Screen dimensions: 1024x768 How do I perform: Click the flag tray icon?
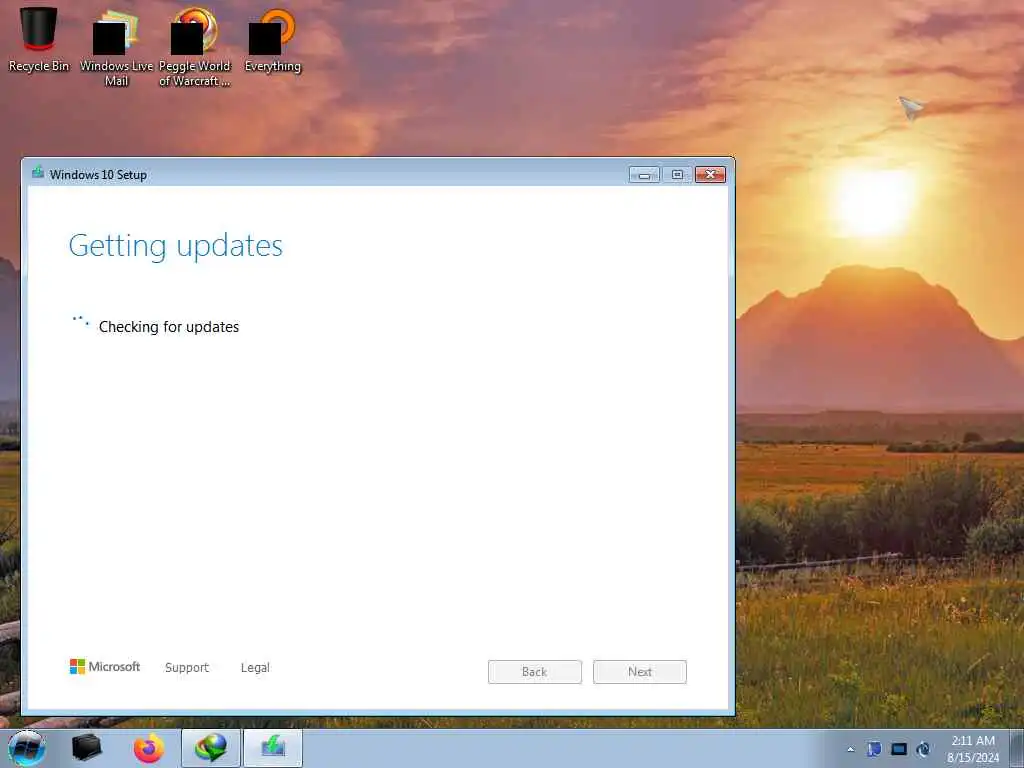[x=874, y=749]
